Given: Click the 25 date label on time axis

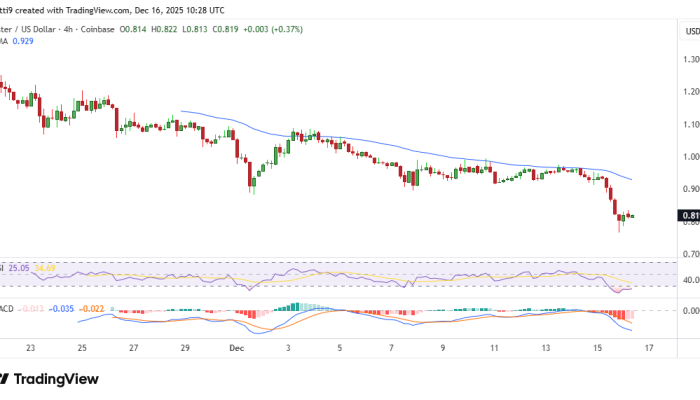Looking at the screenshot, I should coord(81,348).
